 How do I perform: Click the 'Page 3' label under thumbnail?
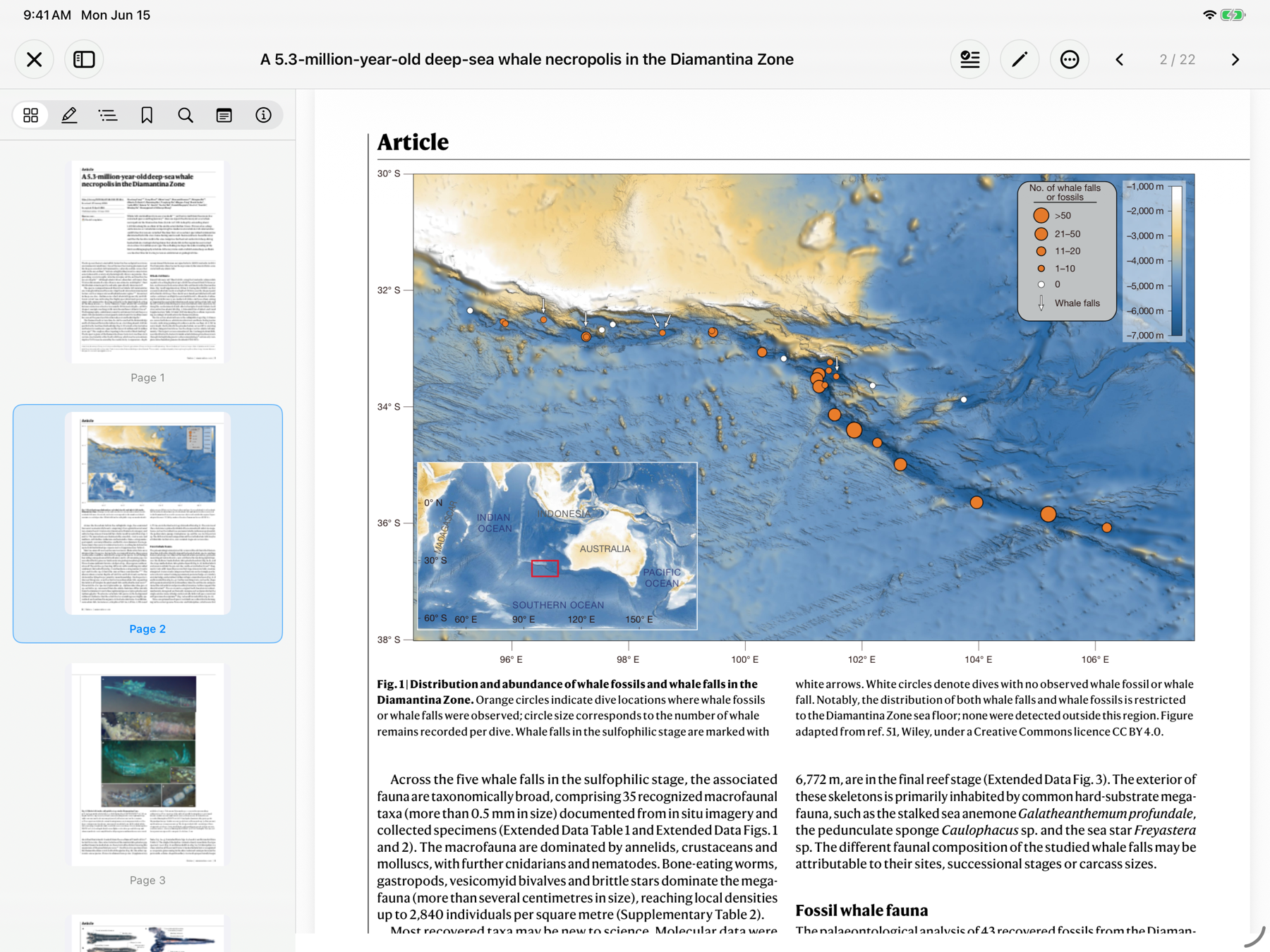coord(147,881)
